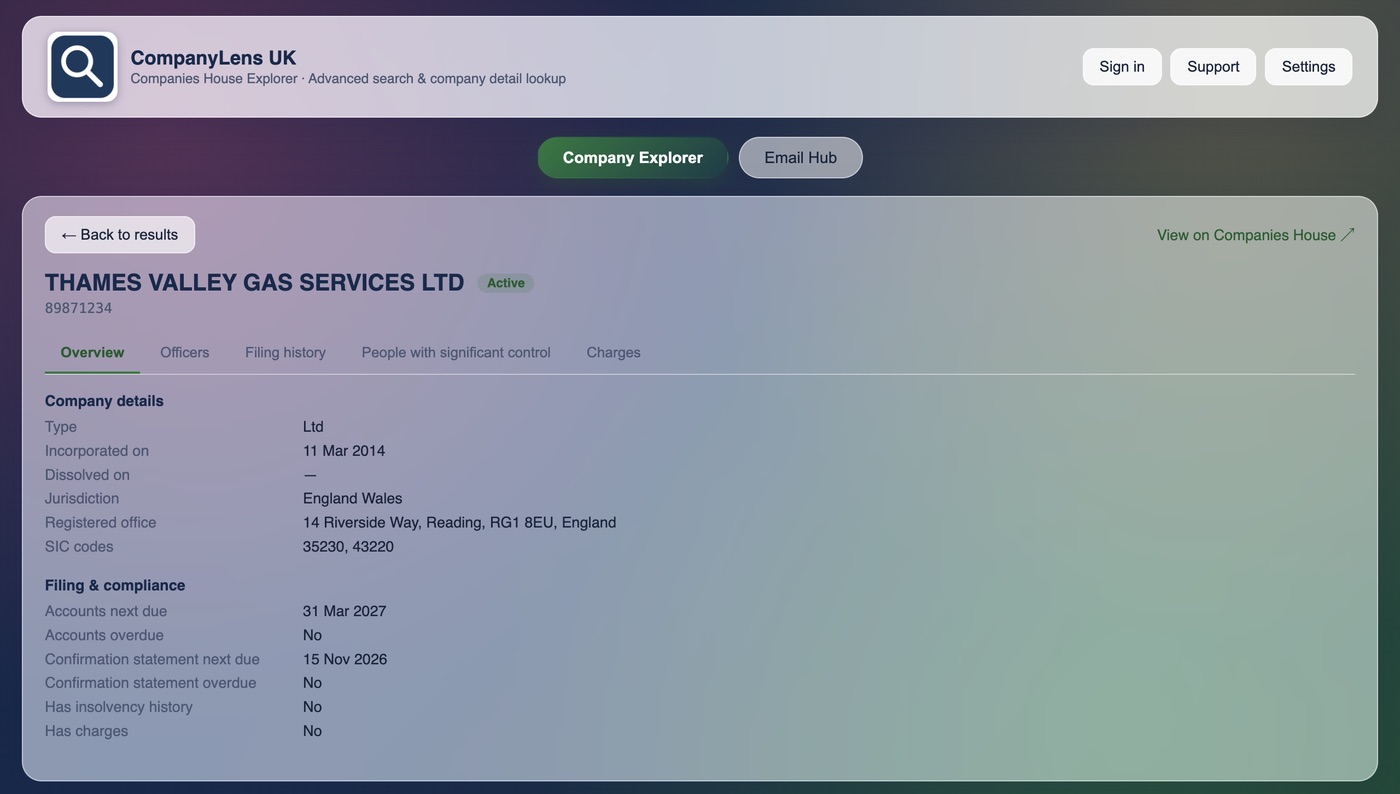Viewport: 1400px width, 794px height.
Task: Open the Filing history tab
Action: 285,352
